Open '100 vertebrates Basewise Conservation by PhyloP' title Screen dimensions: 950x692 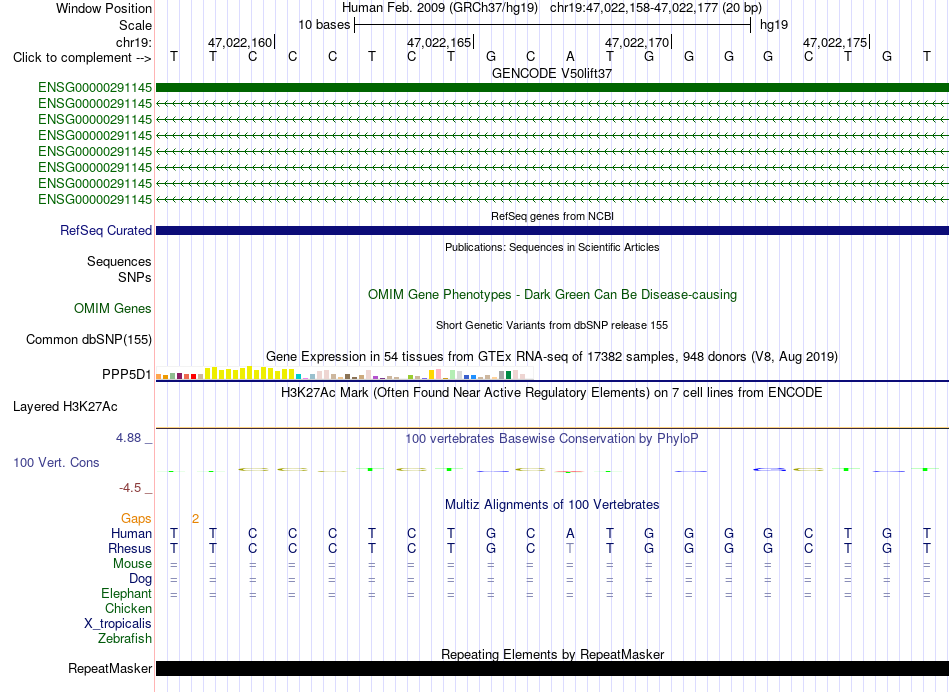(x=552, y=439)
